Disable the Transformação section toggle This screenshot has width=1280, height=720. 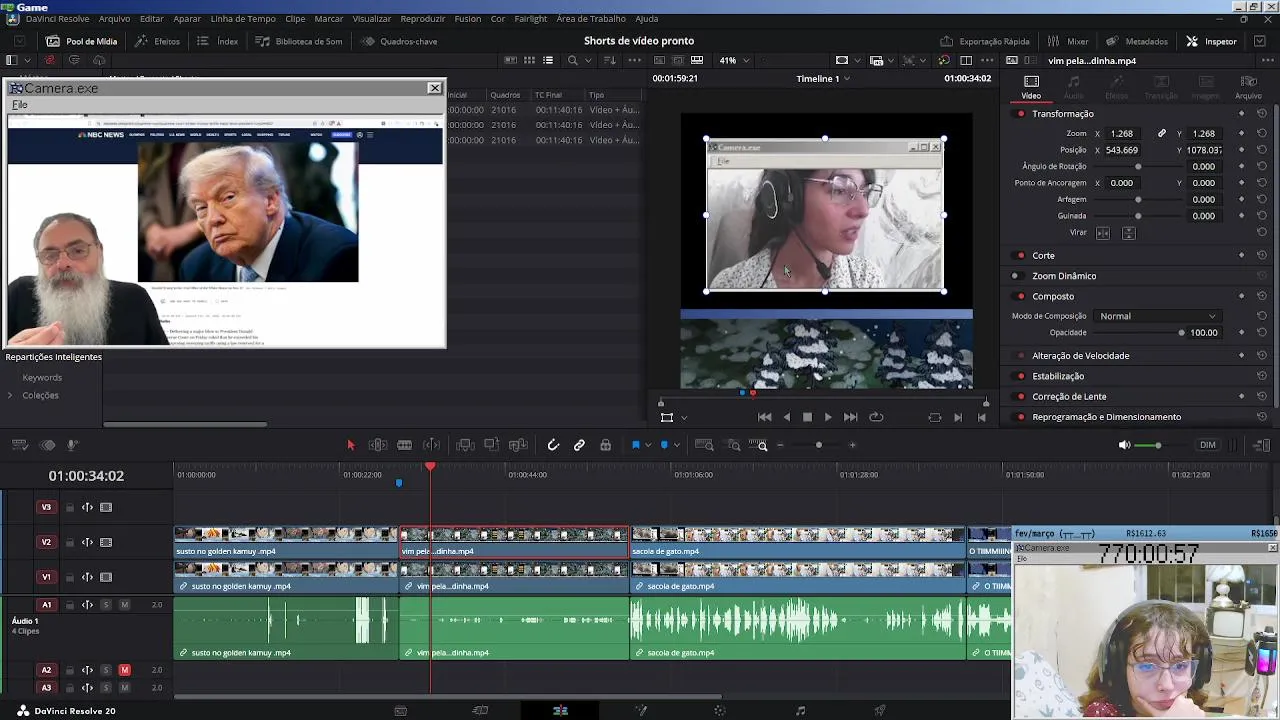(1020, 114)
